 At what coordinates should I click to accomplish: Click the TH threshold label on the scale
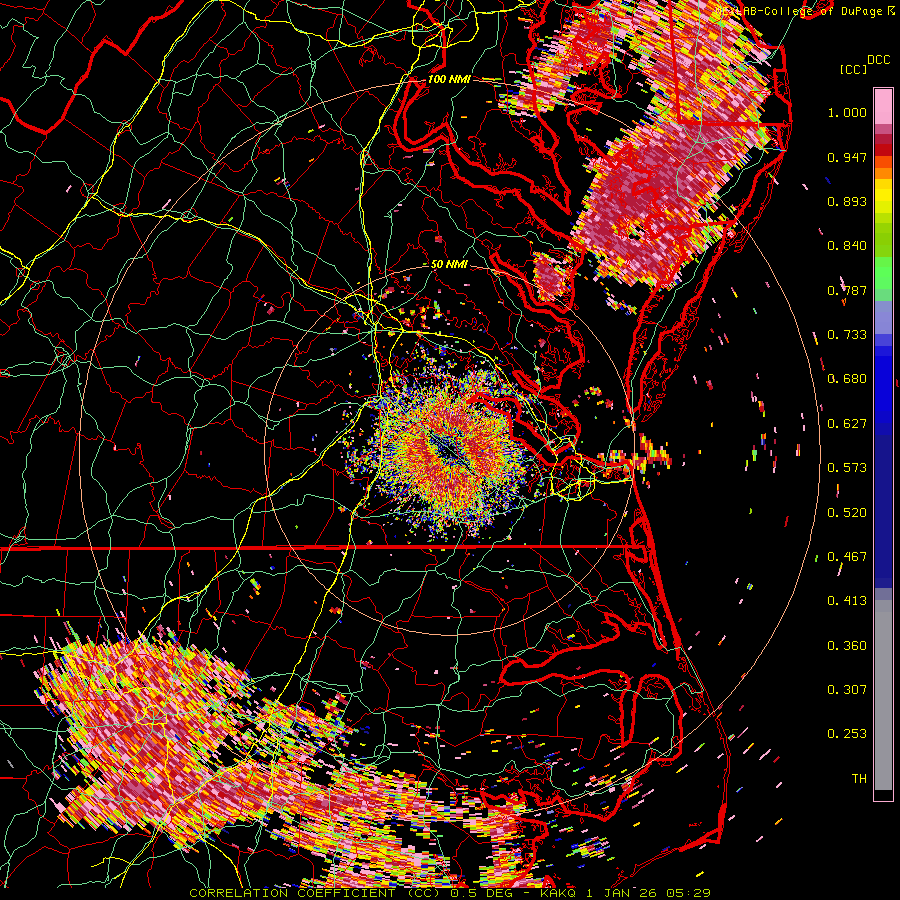tap(859, 779)
